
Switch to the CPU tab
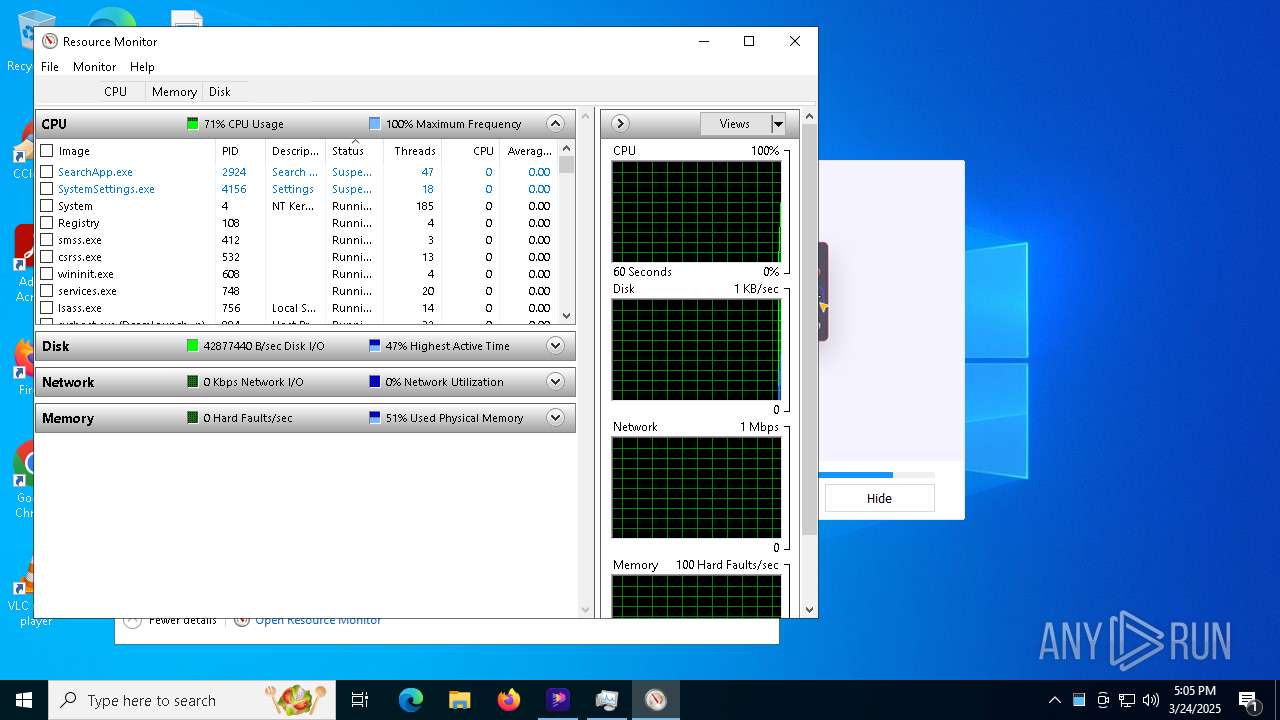pyautogui.click(x=116, y=91)
